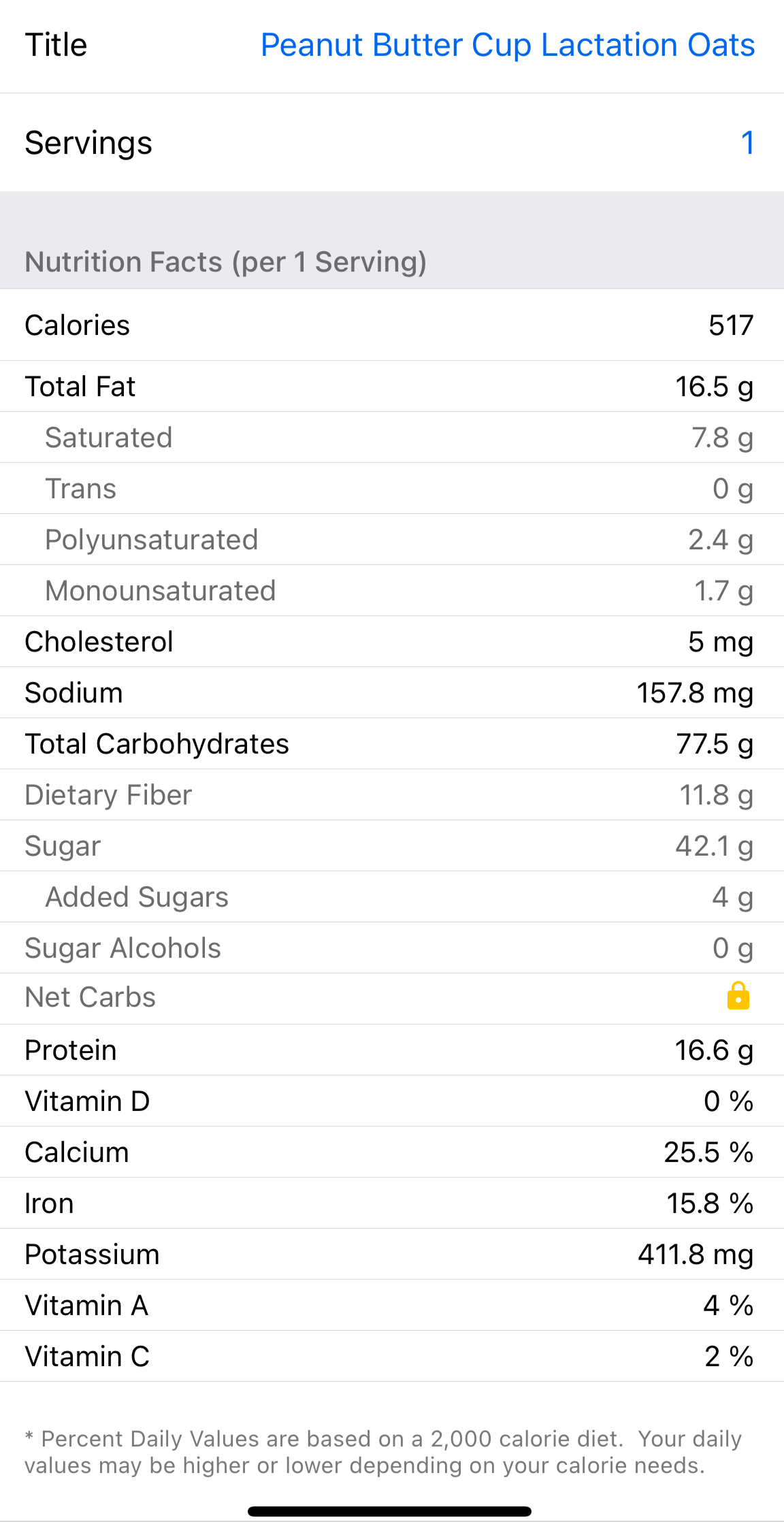This screenshot has height=1522, width=784.
Task: Tap the Vitamin C row
Action: click(x=392, y=1357)
